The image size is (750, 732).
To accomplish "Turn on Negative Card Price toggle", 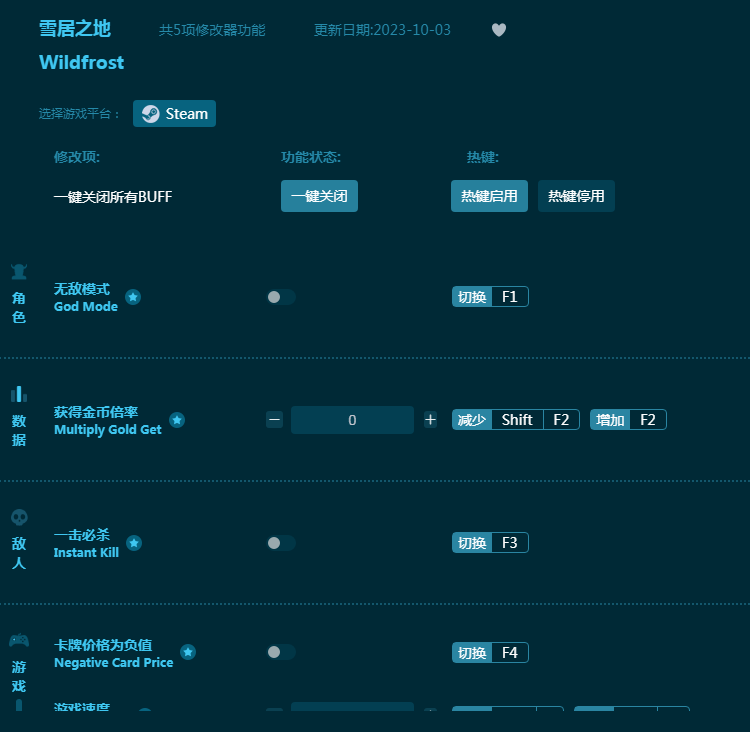I will pyautogui.click(x=281, y=652).
